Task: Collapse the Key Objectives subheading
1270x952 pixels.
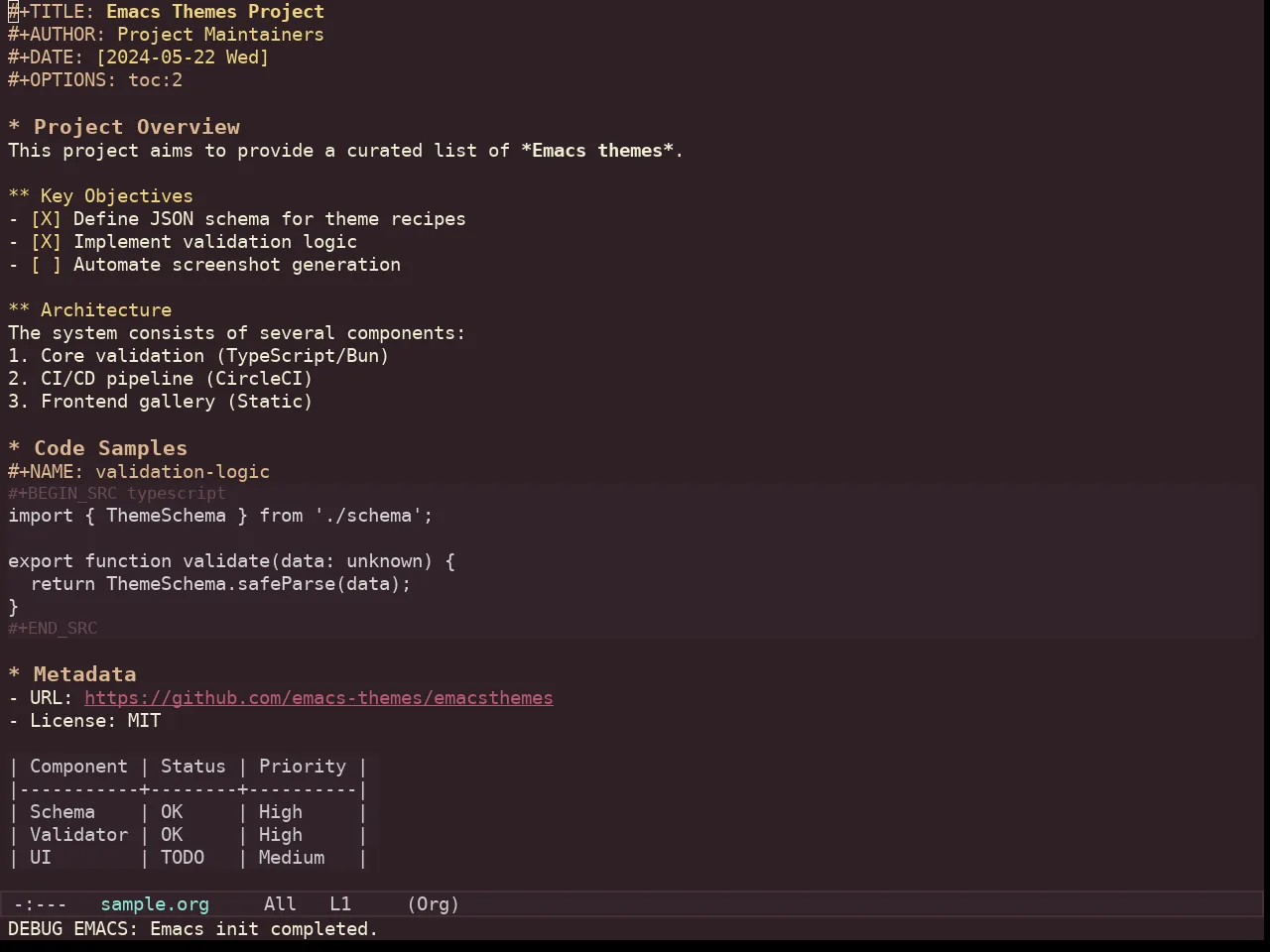Action: (x=100, y=196)
